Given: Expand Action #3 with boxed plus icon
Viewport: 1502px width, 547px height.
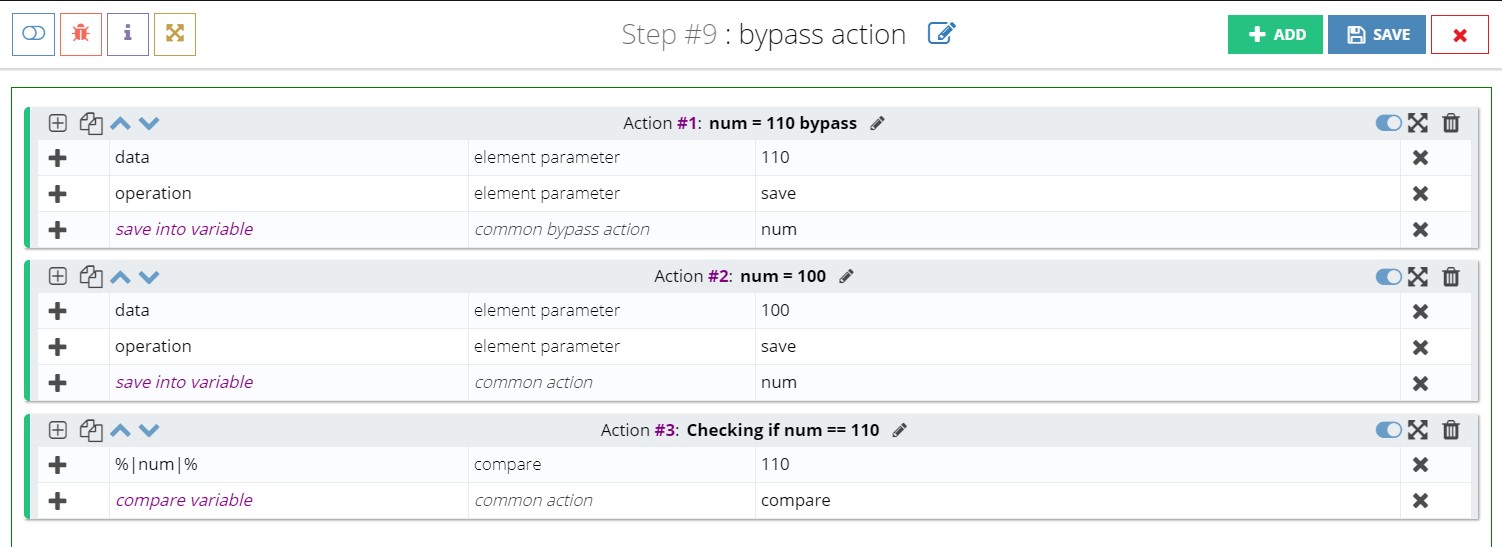Looking at the screenshot, I should pos(58,430).
